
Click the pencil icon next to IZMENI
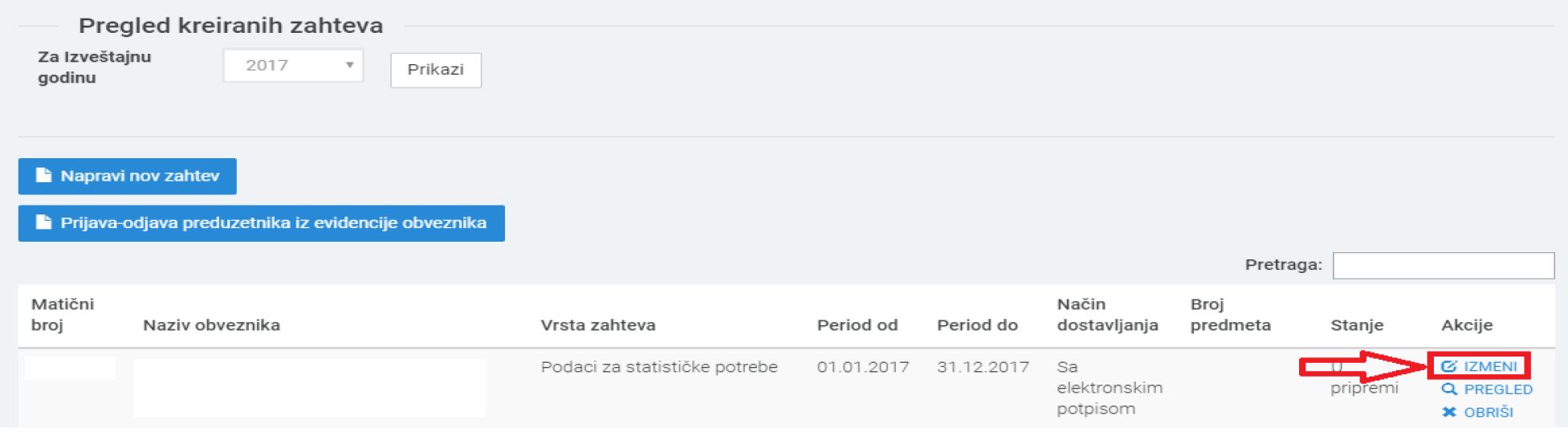[1449, 367]
